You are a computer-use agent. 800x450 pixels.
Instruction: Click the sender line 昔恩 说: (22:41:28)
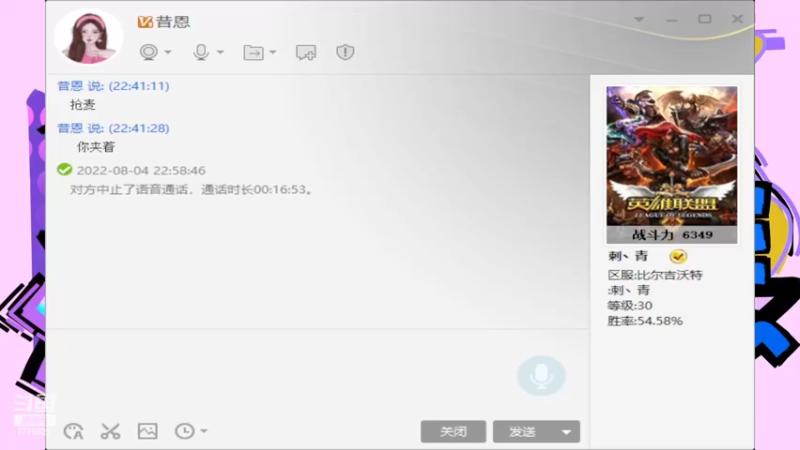tap(113, 128)
